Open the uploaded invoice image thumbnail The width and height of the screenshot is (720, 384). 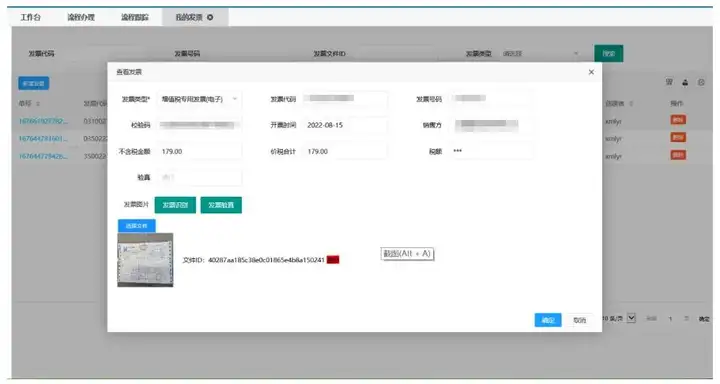pyautogui.click(x=145, y=260)
